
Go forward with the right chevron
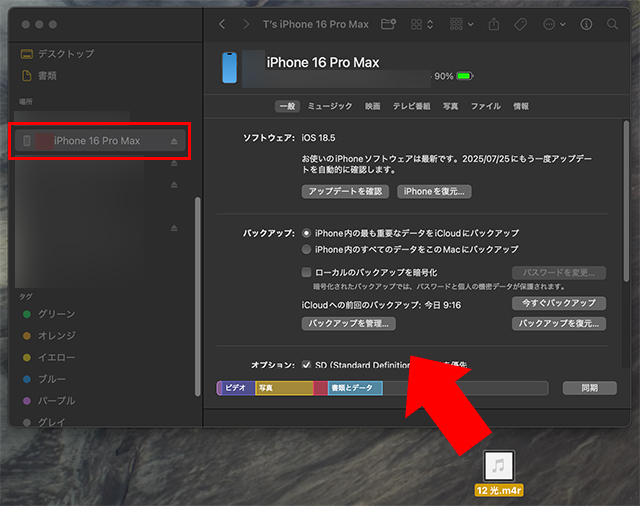[x=246, y=24]
